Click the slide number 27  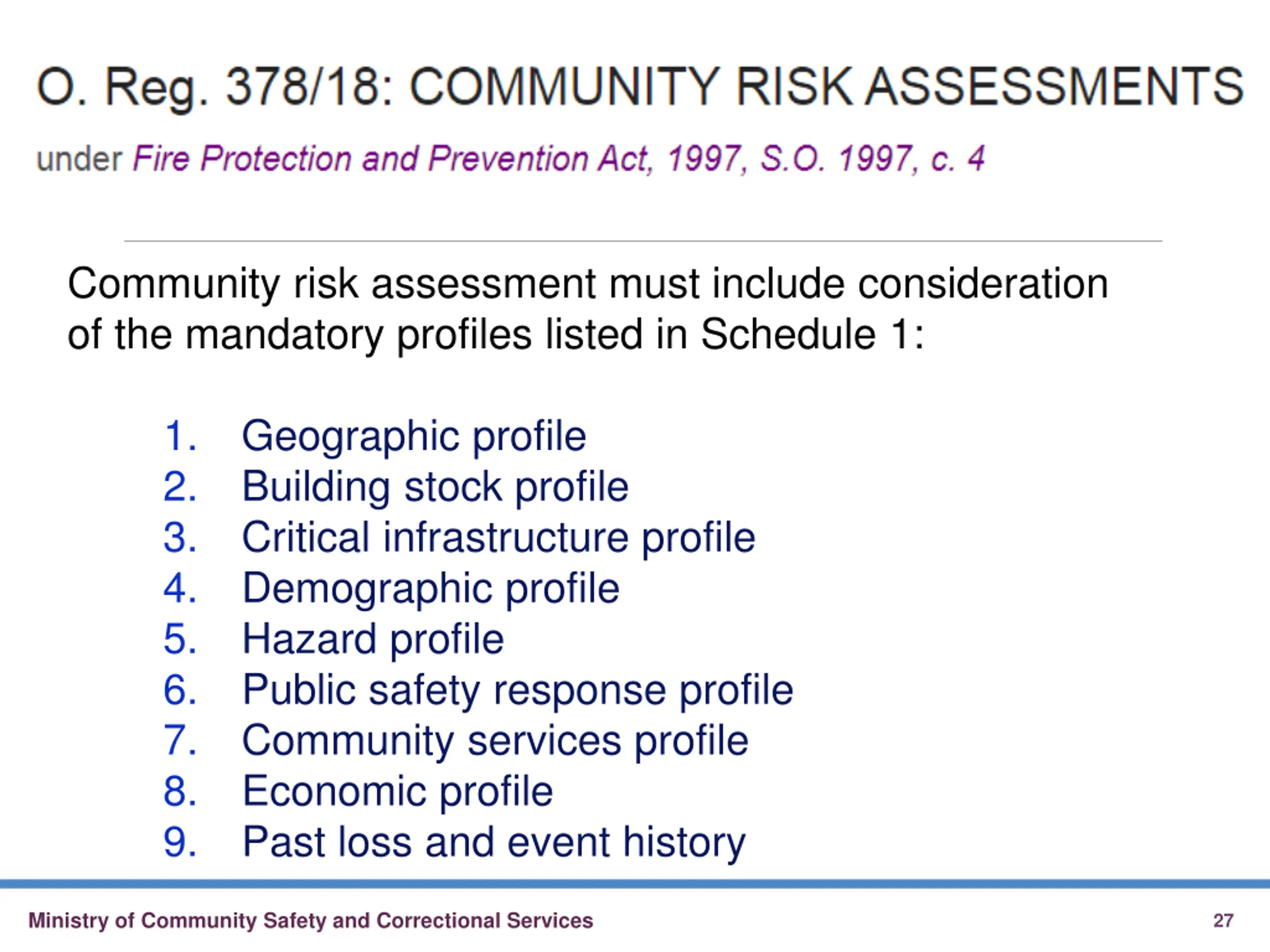point(1223,920)
